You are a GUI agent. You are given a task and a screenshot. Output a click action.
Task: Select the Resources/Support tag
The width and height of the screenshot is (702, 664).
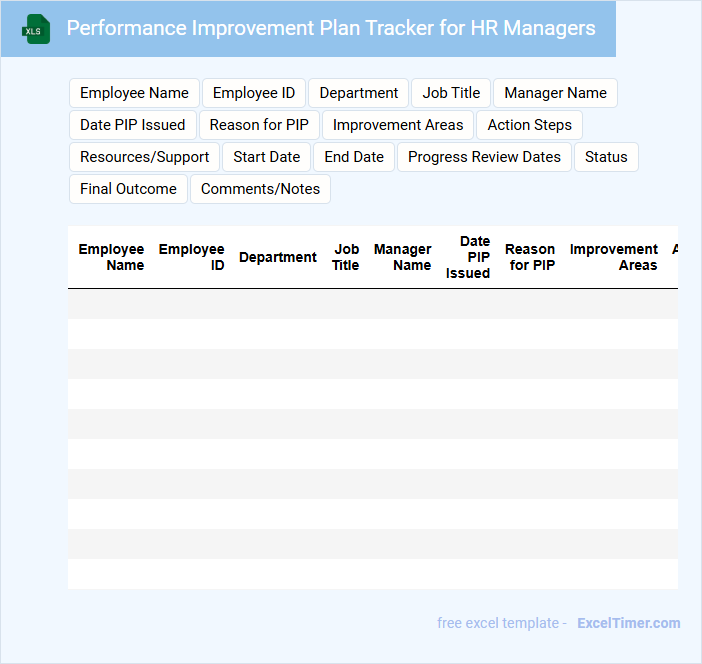click(x=144, y=157)
